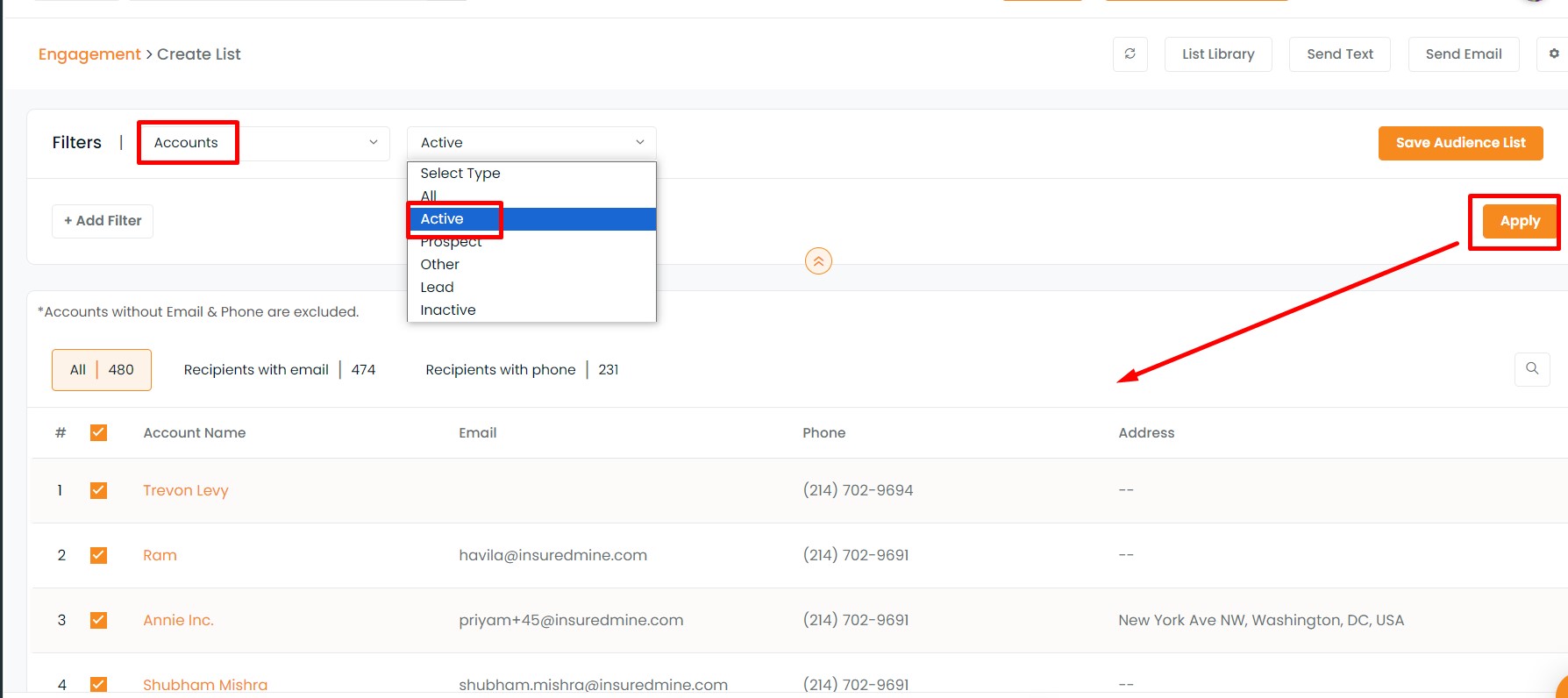Click email shubham.mishra@insuredmine.com
Image resolution: width=1568 pixels, height=698 pixels.
(x=594, y=685)
